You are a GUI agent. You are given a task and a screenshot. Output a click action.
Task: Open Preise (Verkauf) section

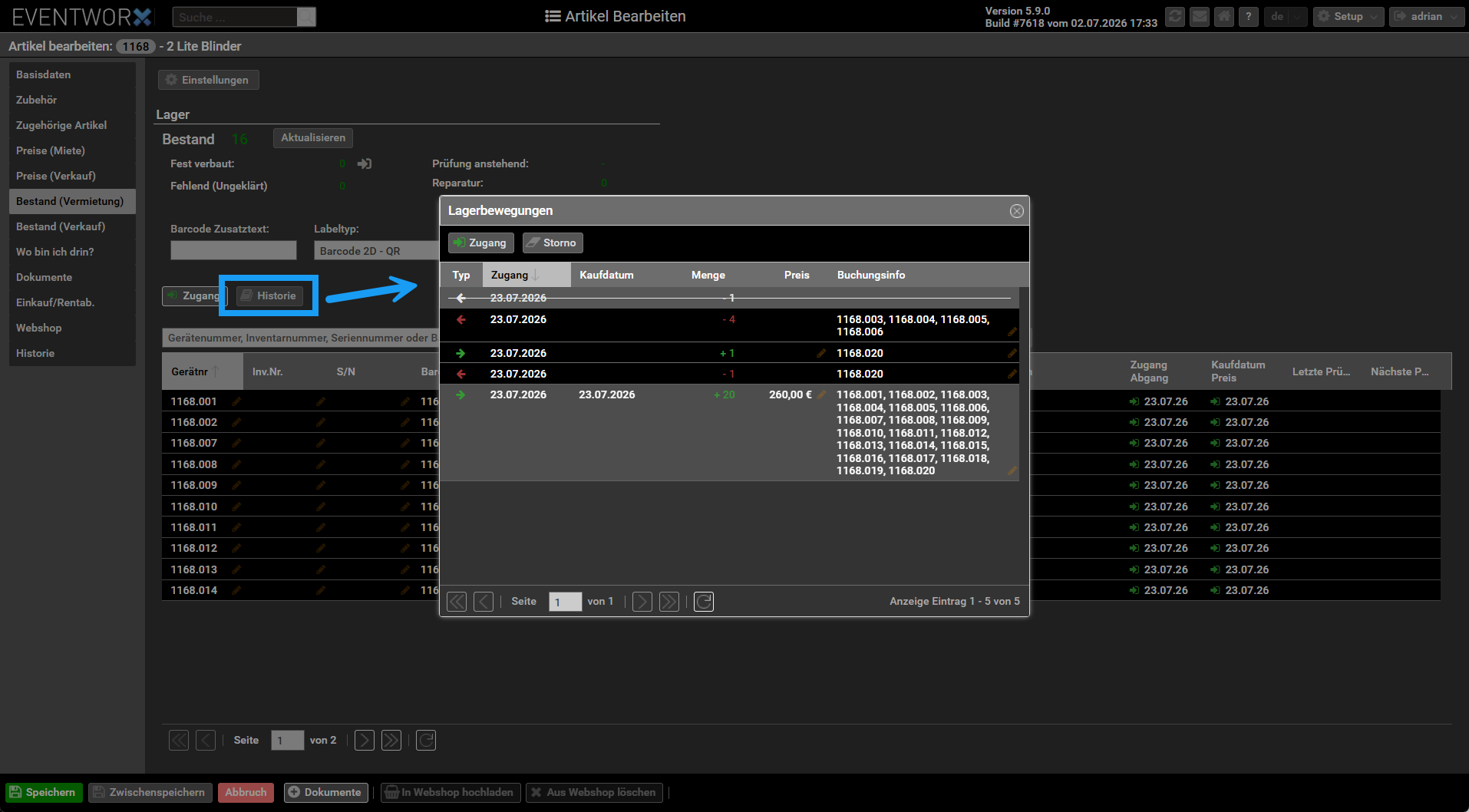[72, 176]
